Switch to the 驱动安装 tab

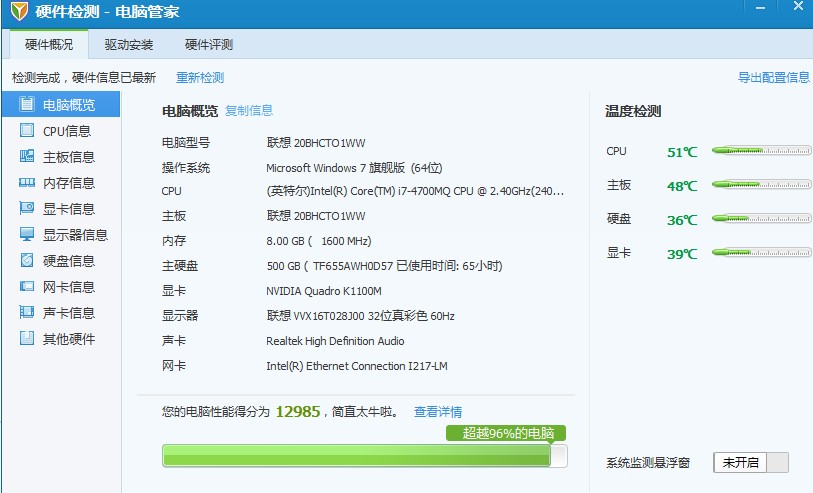[x=129, y=44]
